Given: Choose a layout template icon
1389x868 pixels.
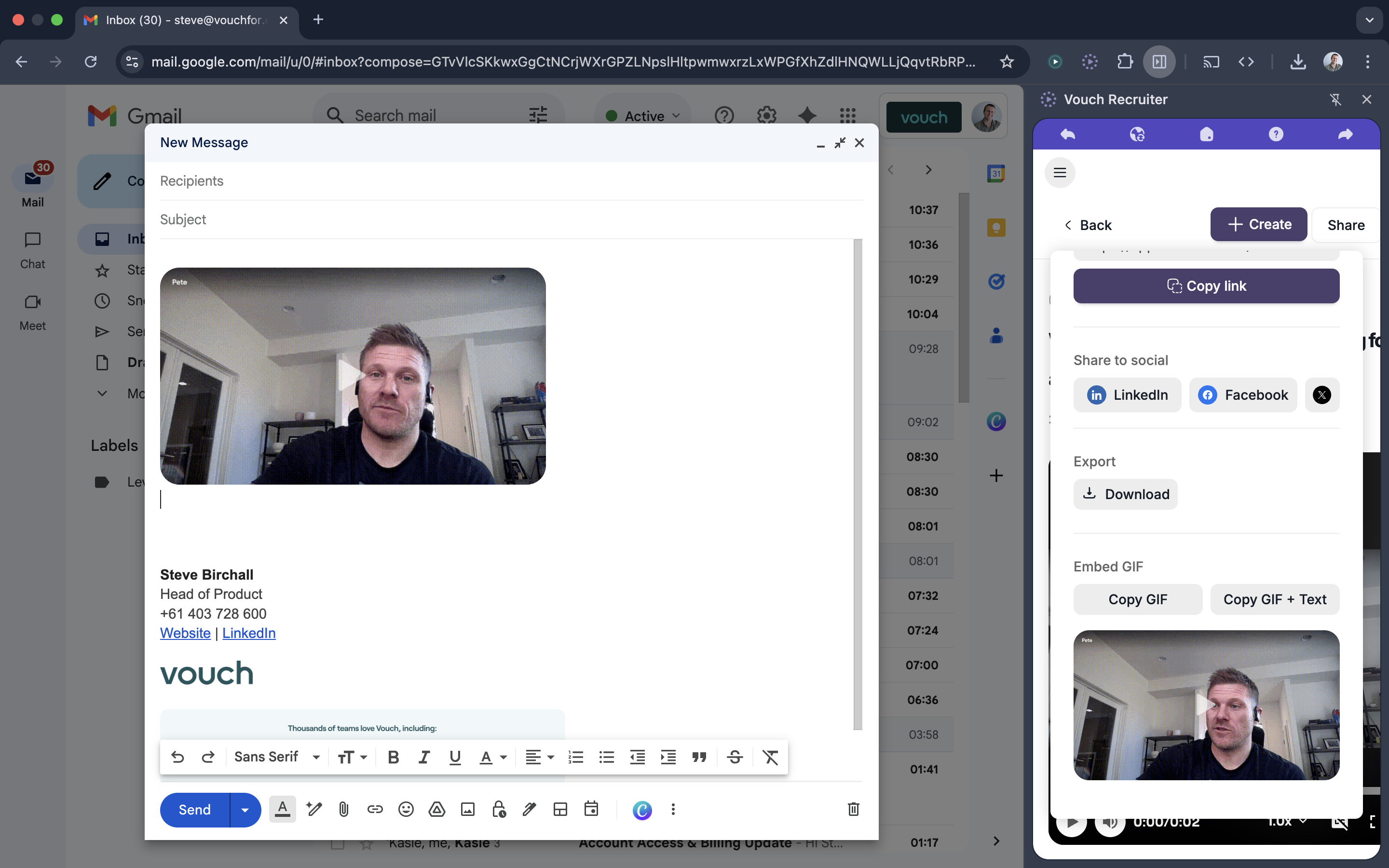Looking at the screenshot, I should pyautogui.click(x=560, y=810).
